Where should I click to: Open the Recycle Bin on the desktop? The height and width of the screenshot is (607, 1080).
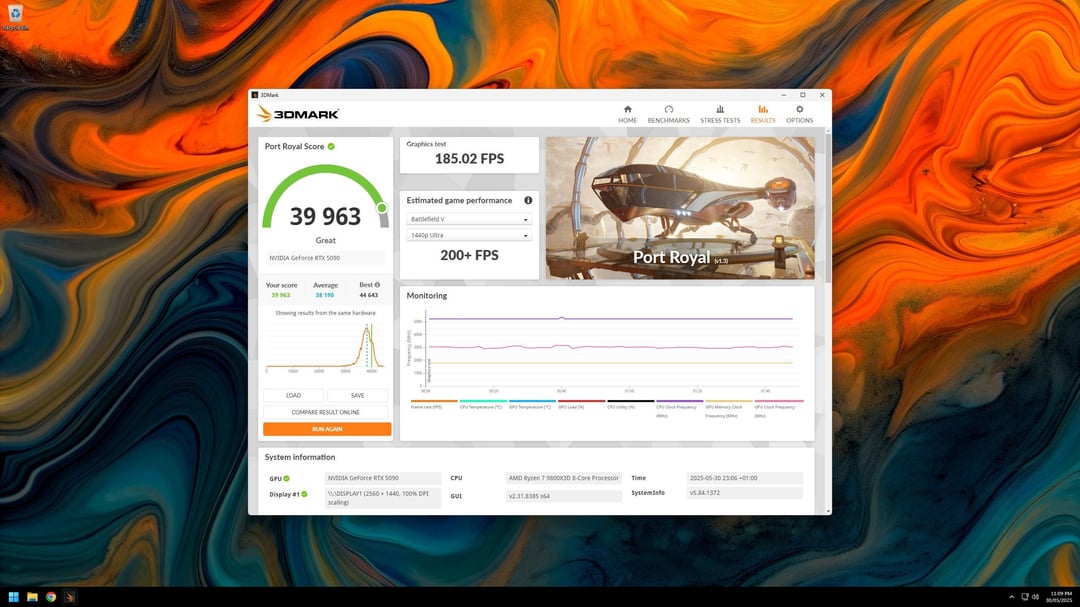click(x=15, y=17)
